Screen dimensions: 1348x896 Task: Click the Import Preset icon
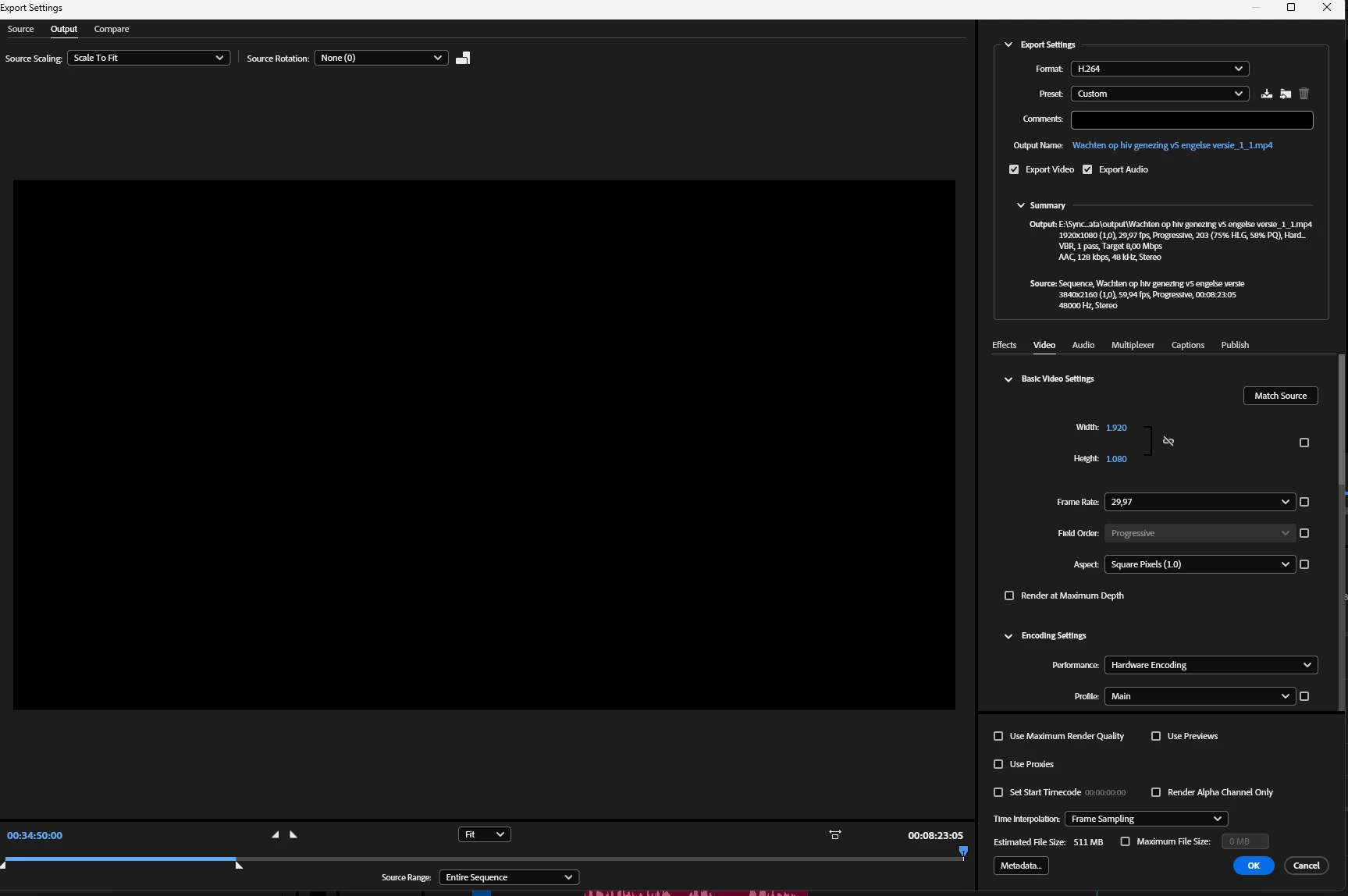[1285, 94]
